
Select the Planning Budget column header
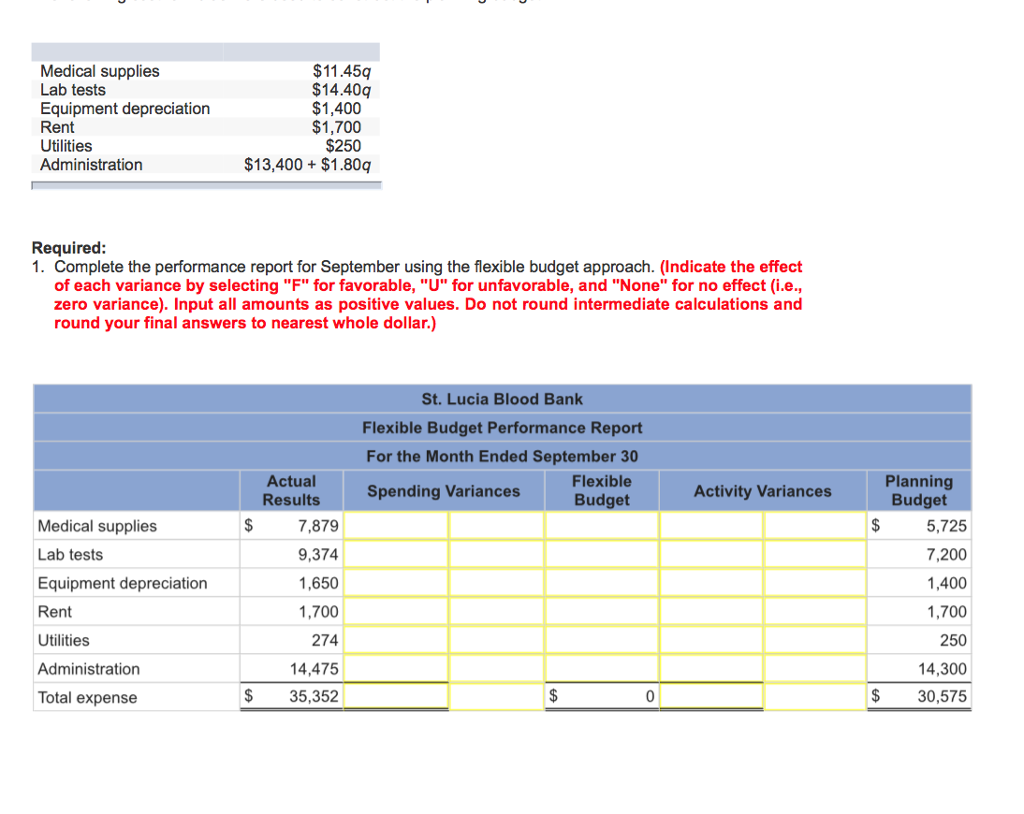(919, 490)
